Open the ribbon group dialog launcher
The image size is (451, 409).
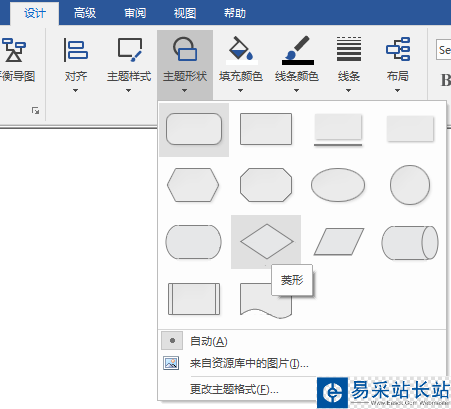[35, 110]
